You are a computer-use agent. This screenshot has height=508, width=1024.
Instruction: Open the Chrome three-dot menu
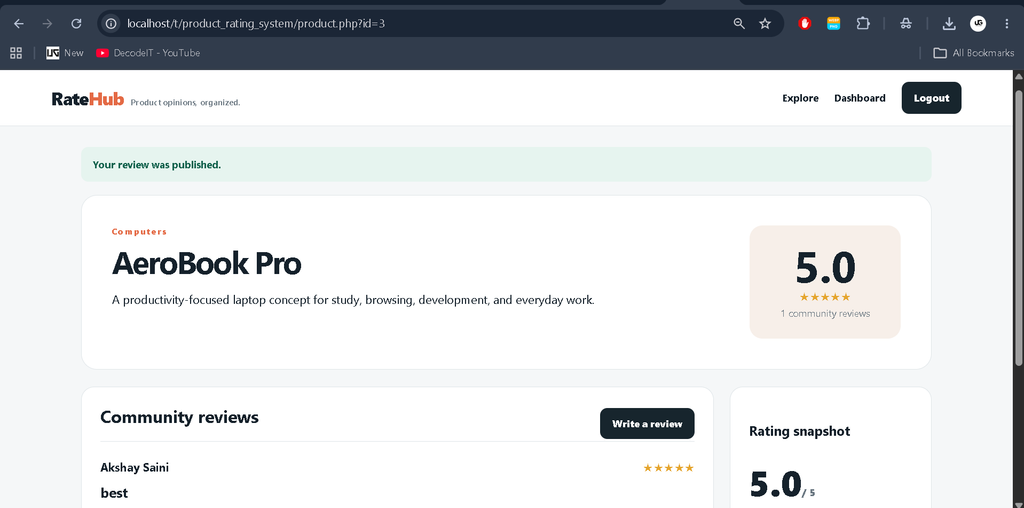1006,24
